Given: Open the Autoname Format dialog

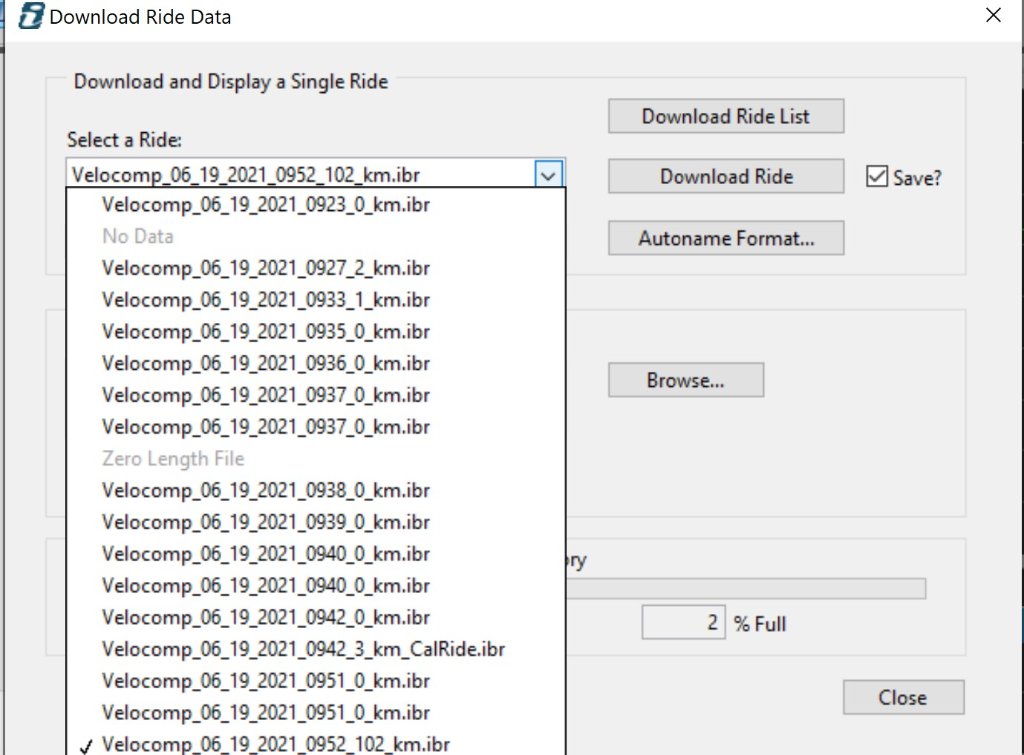Looking at the screenshot, I should [x=726, y=238].
